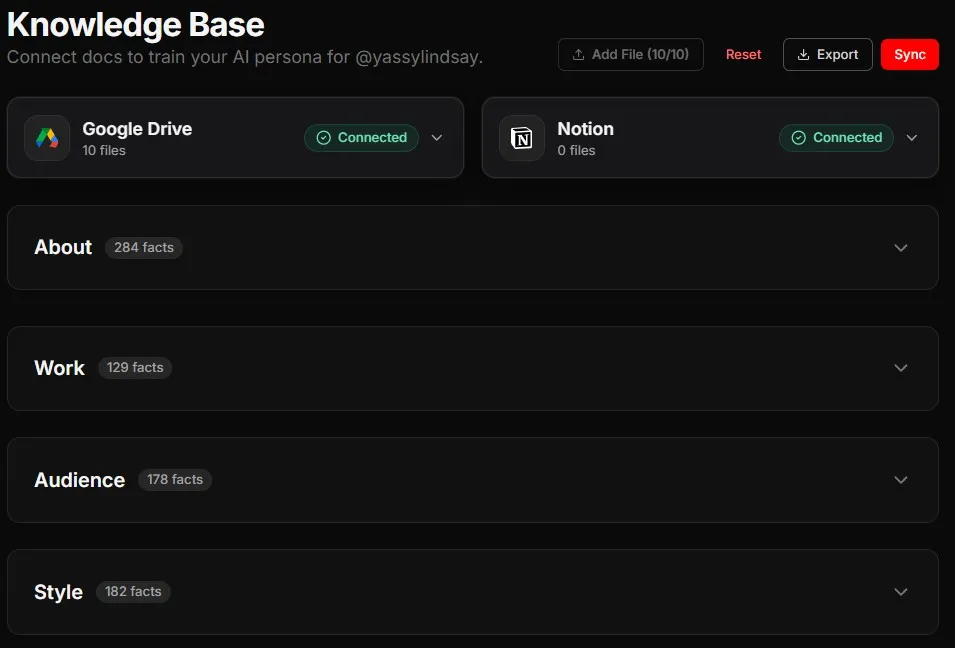Select the Audience section title
This screenshot has width=955, height=648.
click(x=80, y=480)
